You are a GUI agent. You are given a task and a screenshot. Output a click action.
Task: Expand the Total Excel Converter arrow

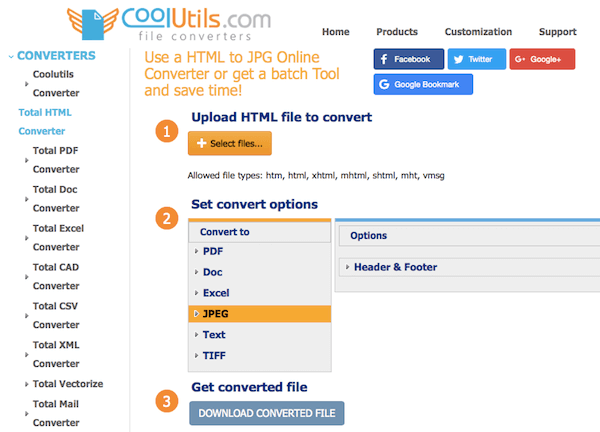point(26,238)
